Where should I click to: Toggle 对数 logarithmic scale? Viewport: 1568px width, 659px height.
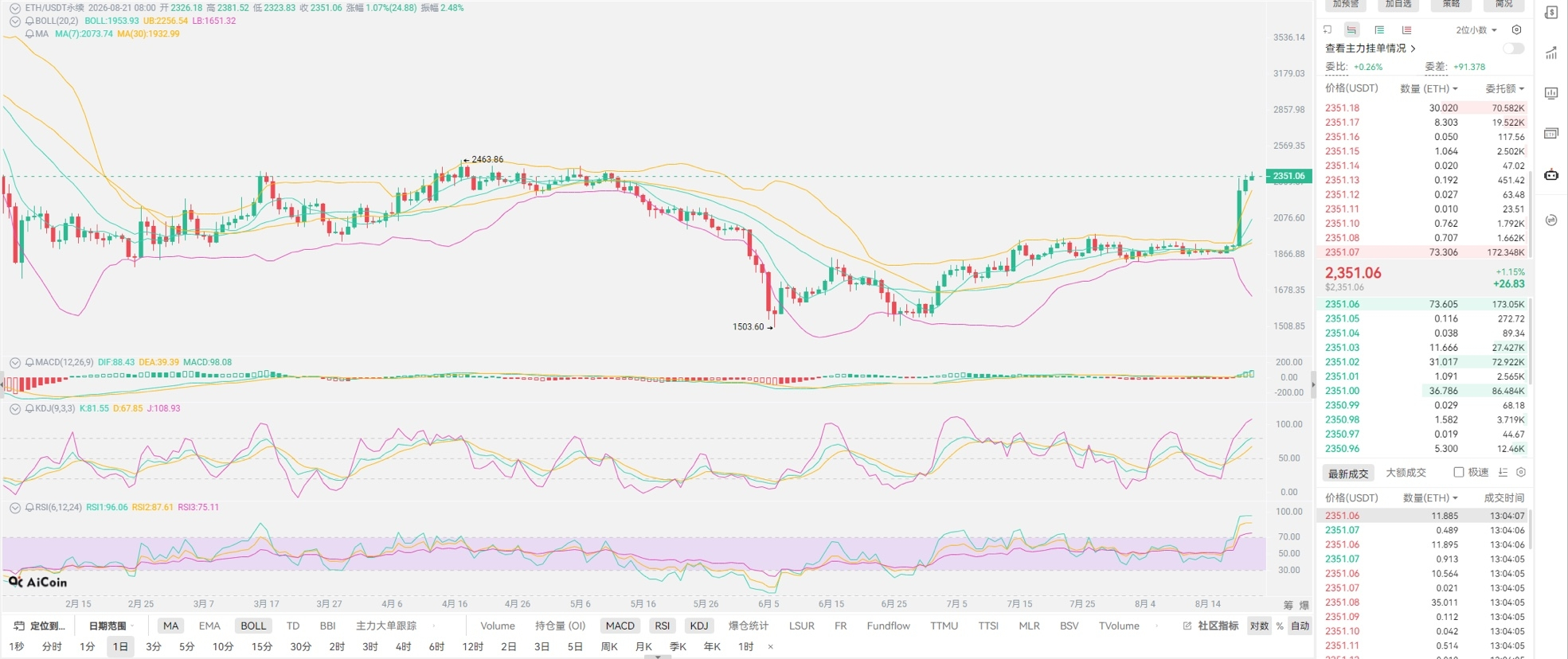click(1259, 626)
